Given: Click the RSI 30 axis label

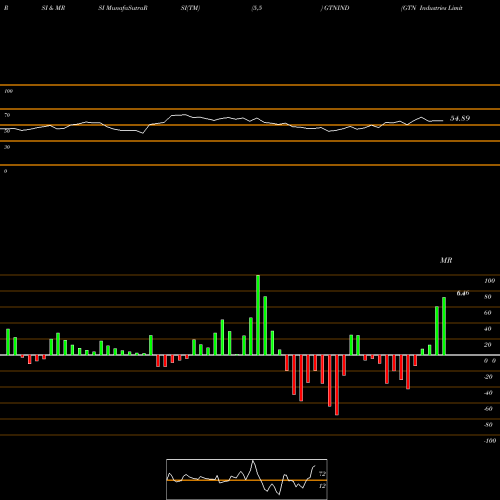Looking at the screenshot, I should pos(7,147).
